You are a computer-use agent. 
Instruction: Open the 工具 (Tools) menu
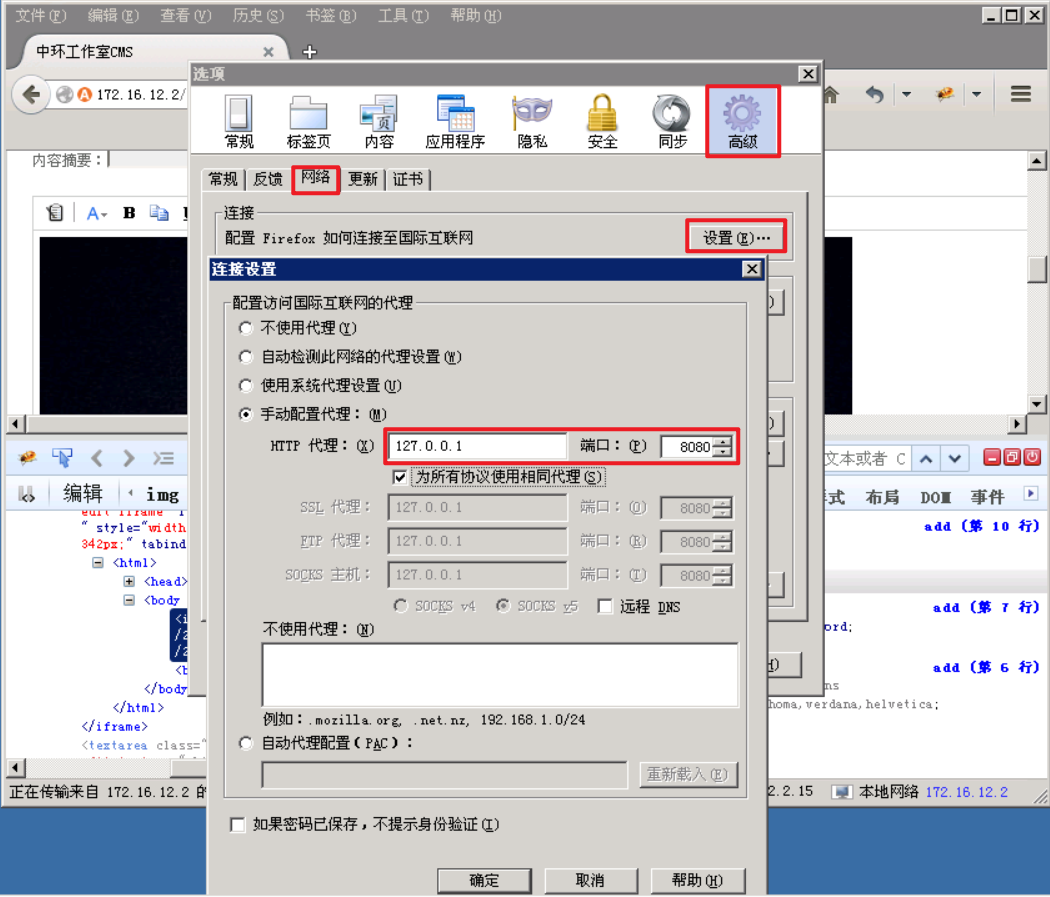(x=402, y=15)
